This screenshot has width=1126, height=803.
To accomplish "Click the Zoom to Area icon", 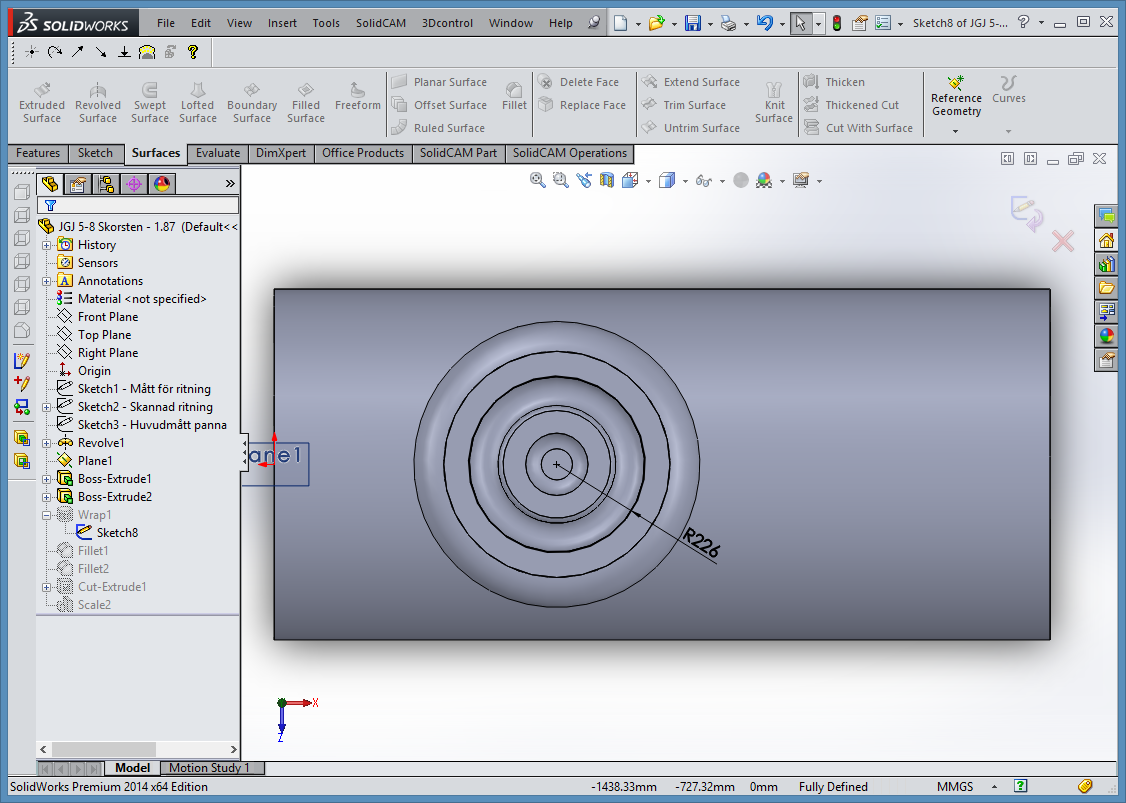I will [x=560, y=180].
